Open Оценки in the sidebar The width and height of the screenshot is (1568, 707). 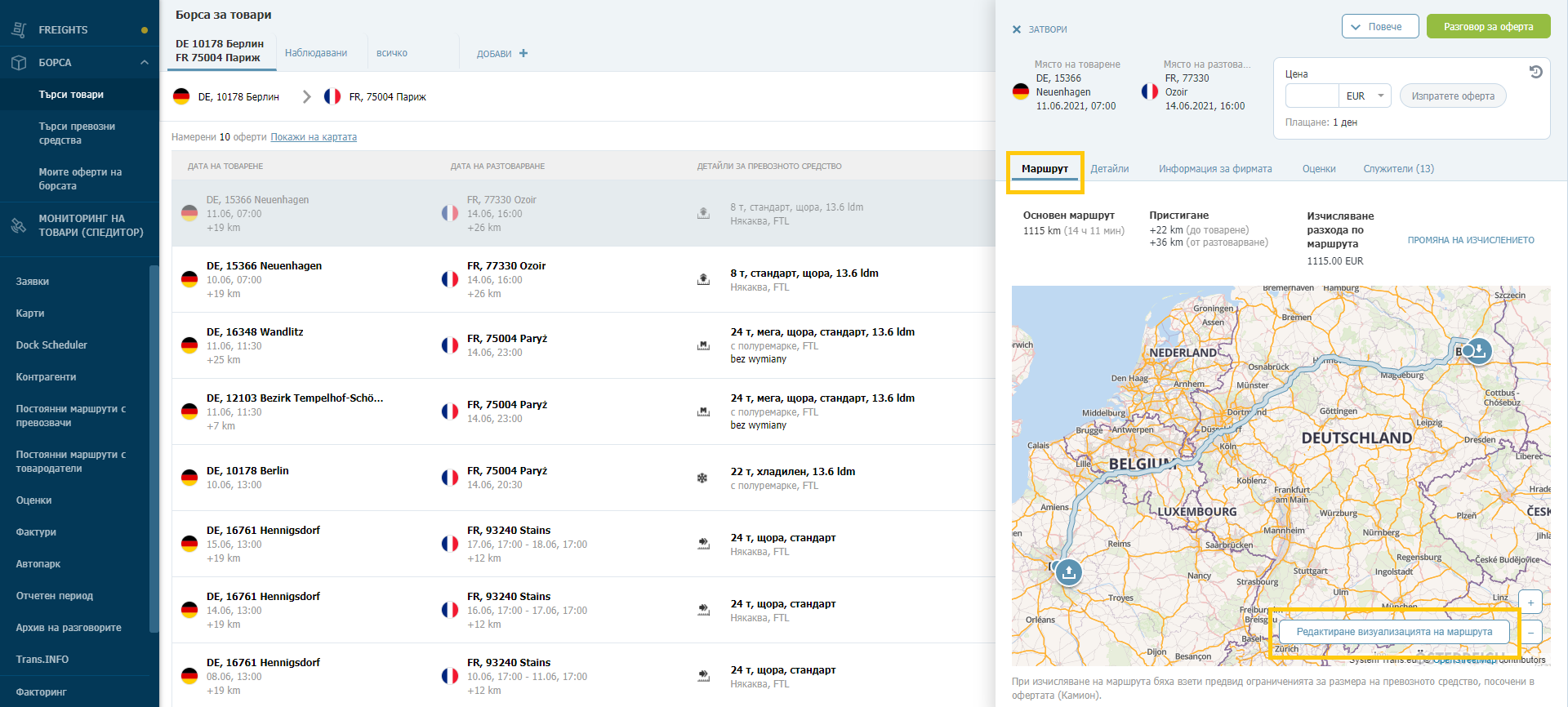tap(33, 500)
